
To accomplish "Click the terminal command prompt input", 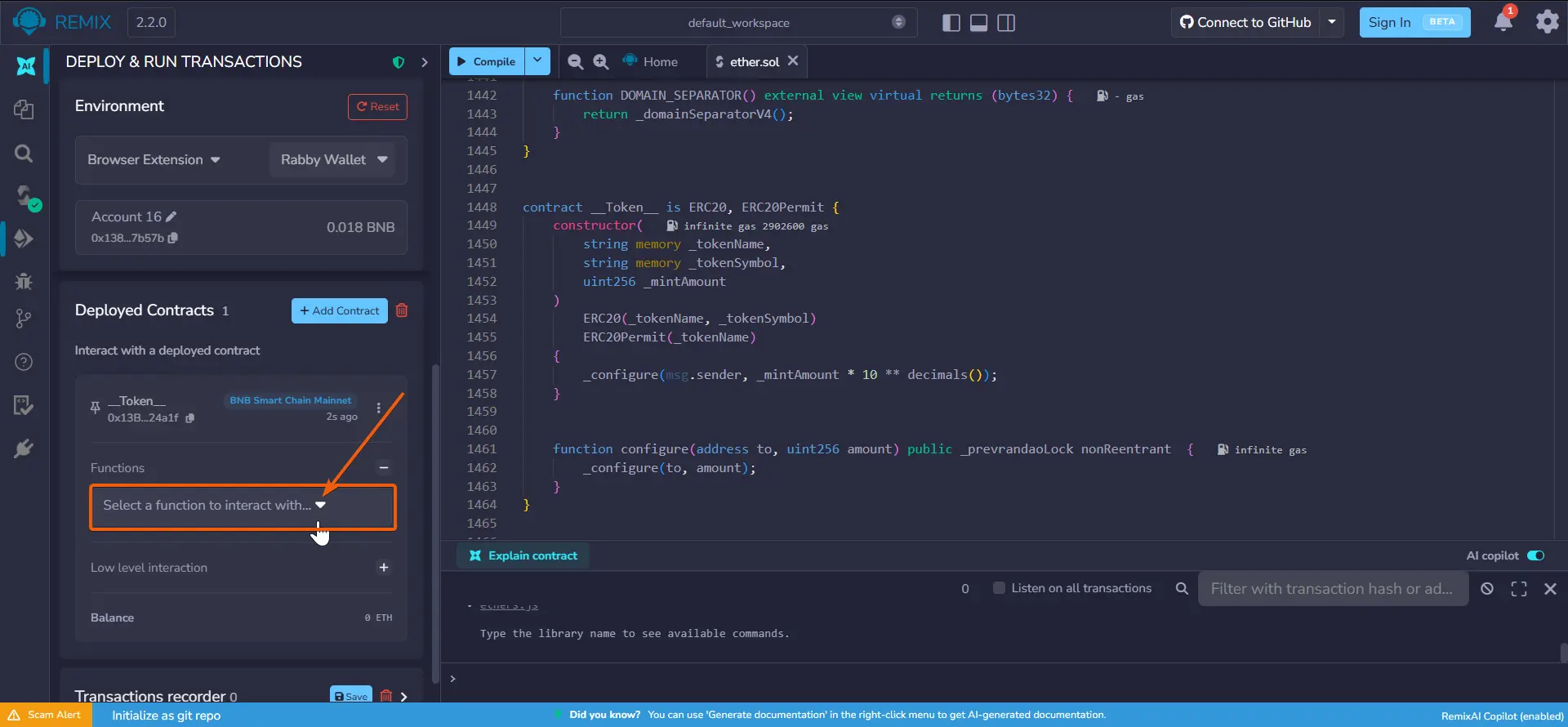I will pyautogui.click(x=1004, y=678).
